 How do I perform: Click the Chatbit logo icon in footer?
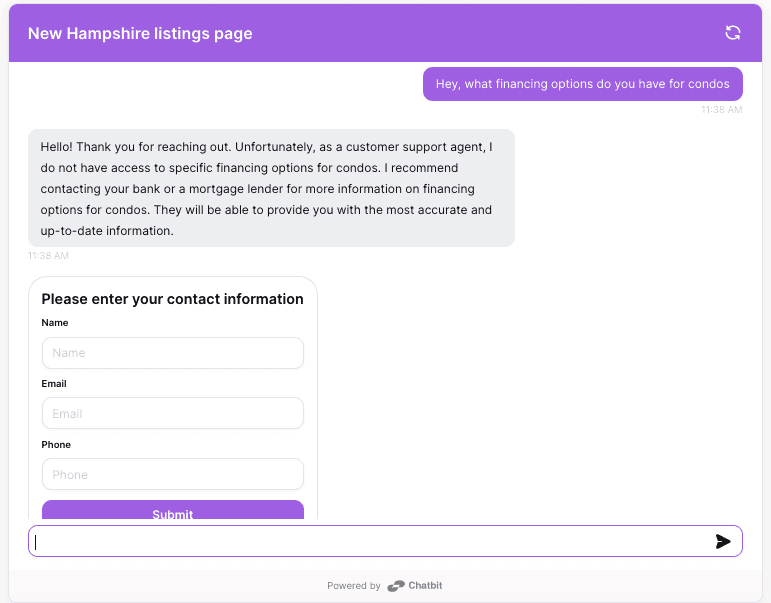(396, 586)
